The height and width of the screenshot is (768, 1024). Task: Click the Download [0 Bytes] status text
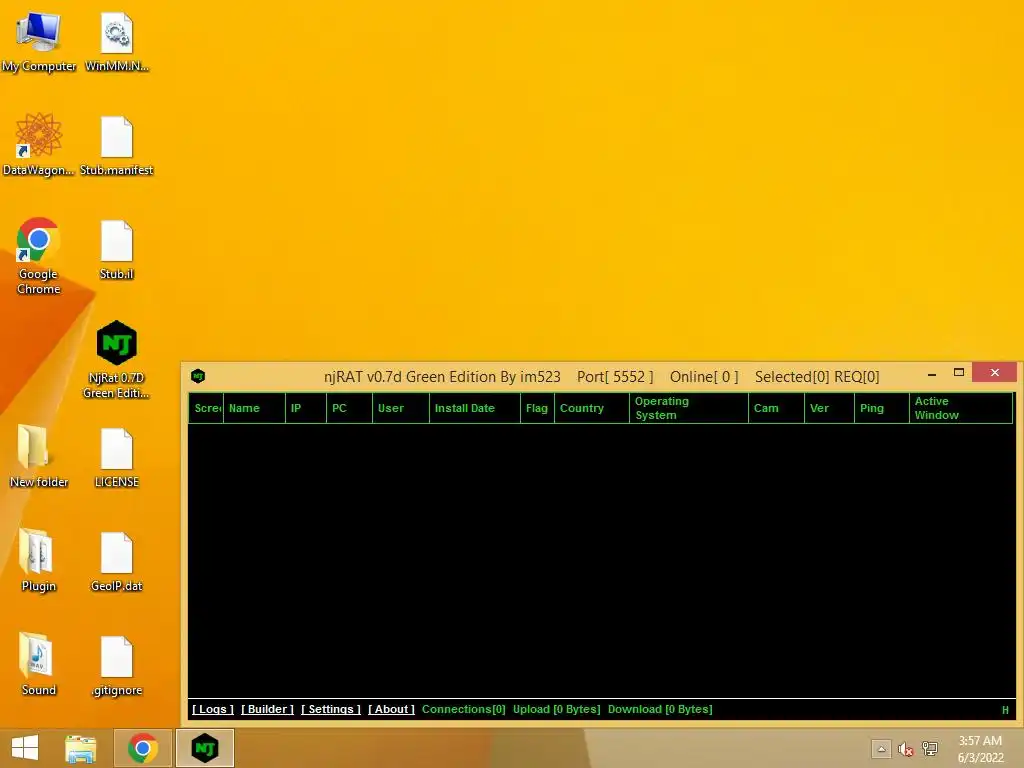(660, 709)
